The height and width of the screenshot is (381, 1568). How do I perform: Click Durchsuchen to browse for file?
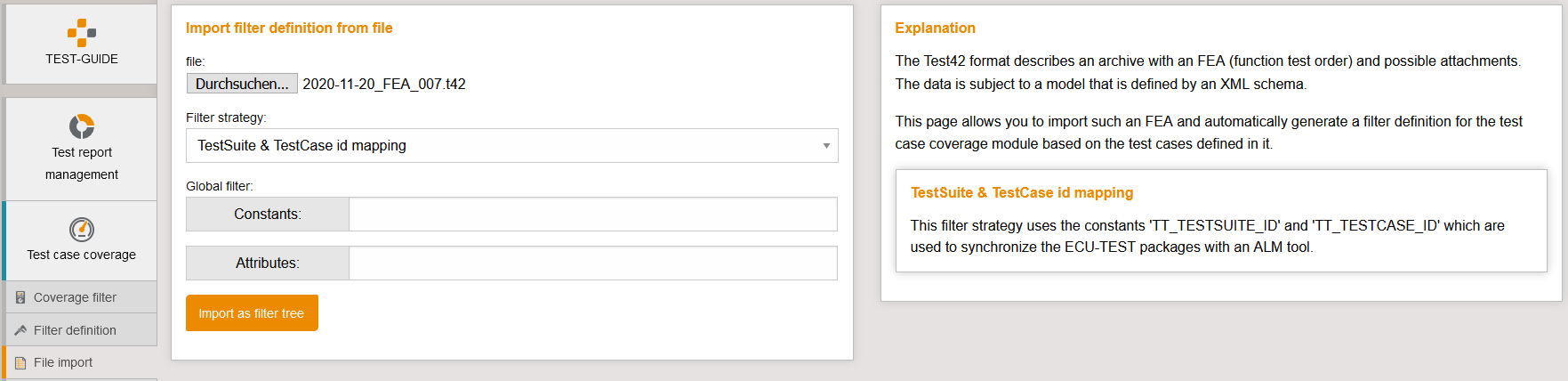[242, 84]
